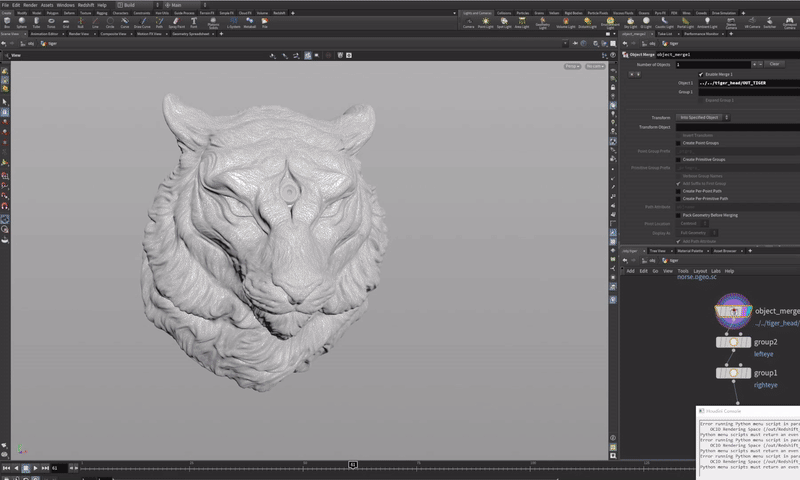Open the Pivot Location Centroid dropdown

pyautogui.click(x=692, y=223)
